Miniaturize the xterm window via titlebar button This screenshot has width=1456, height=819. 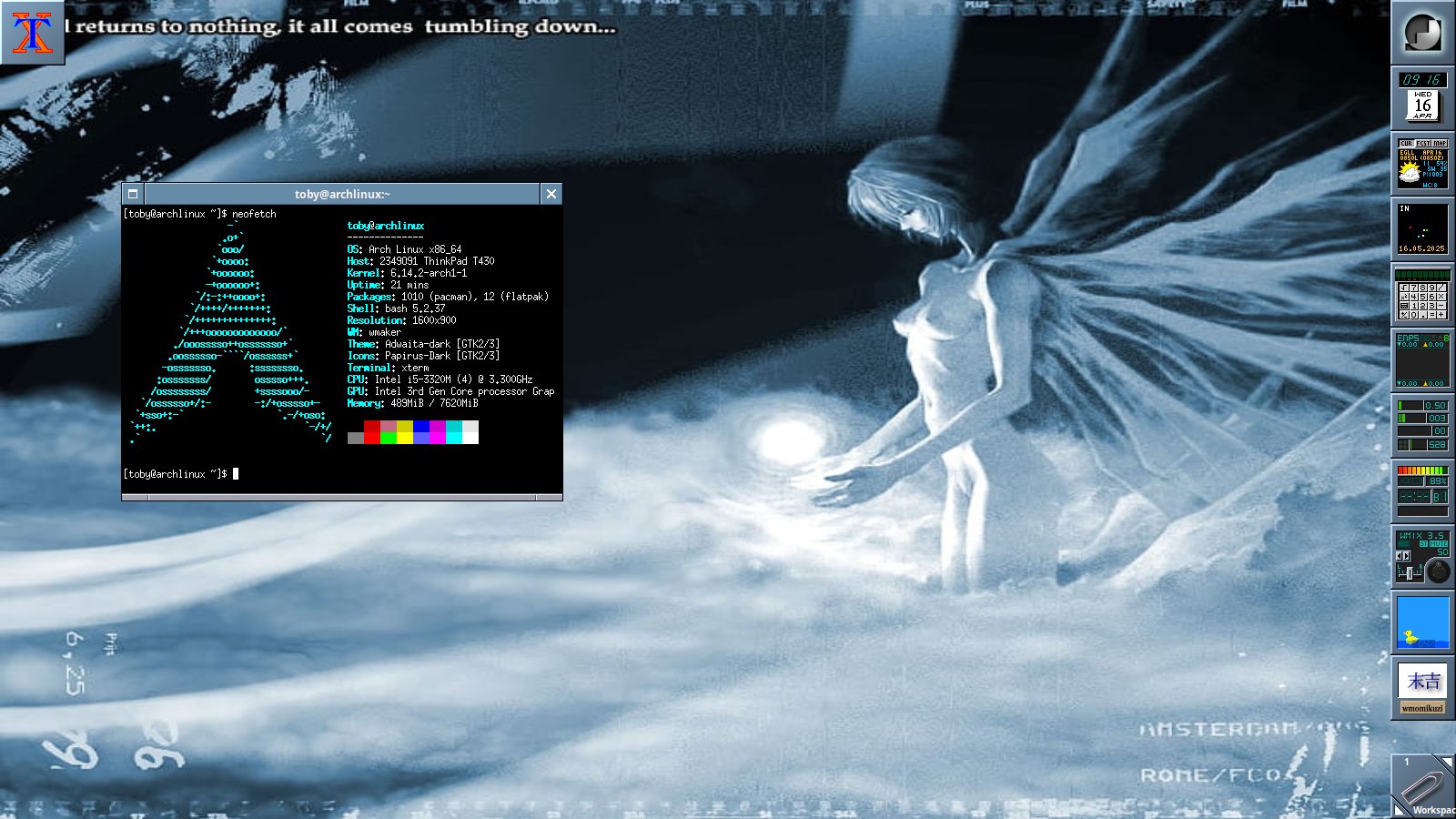coord(133,194)
